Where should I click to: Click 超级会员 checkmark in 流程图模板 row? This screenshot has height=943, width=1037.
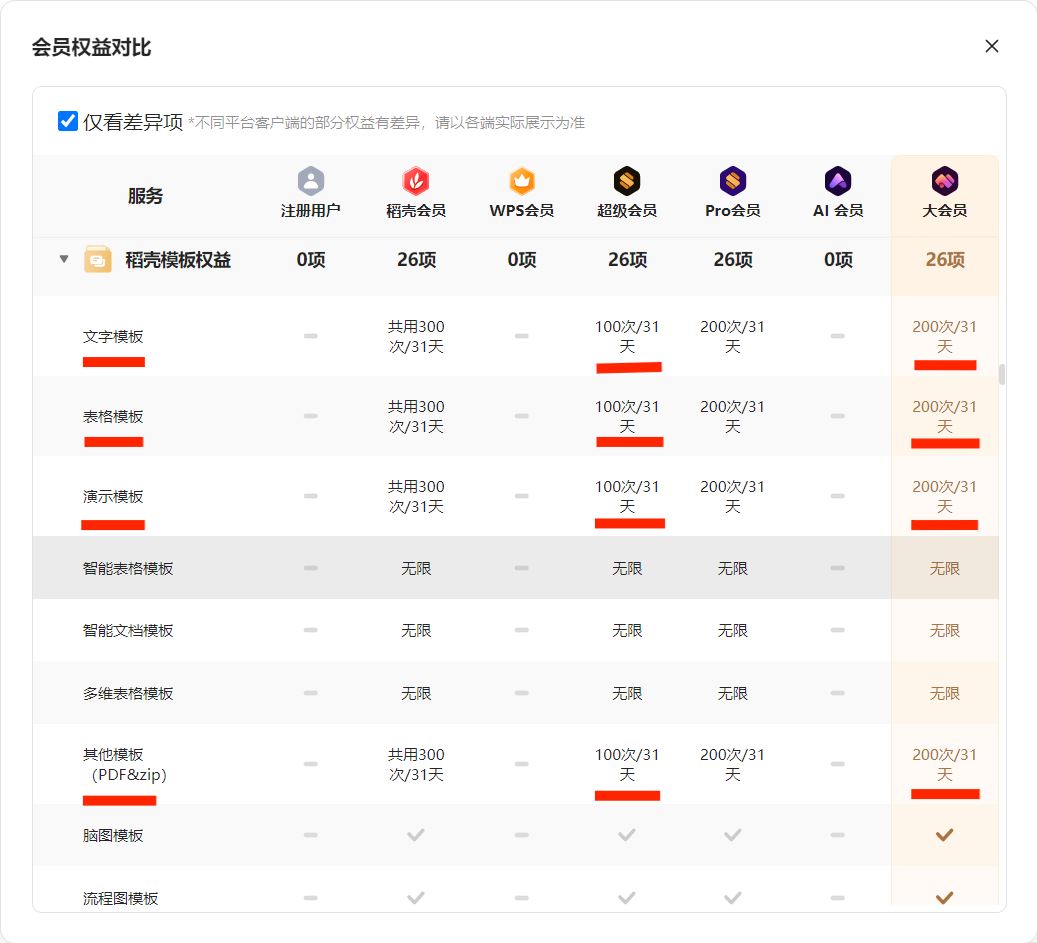(627, 898)
